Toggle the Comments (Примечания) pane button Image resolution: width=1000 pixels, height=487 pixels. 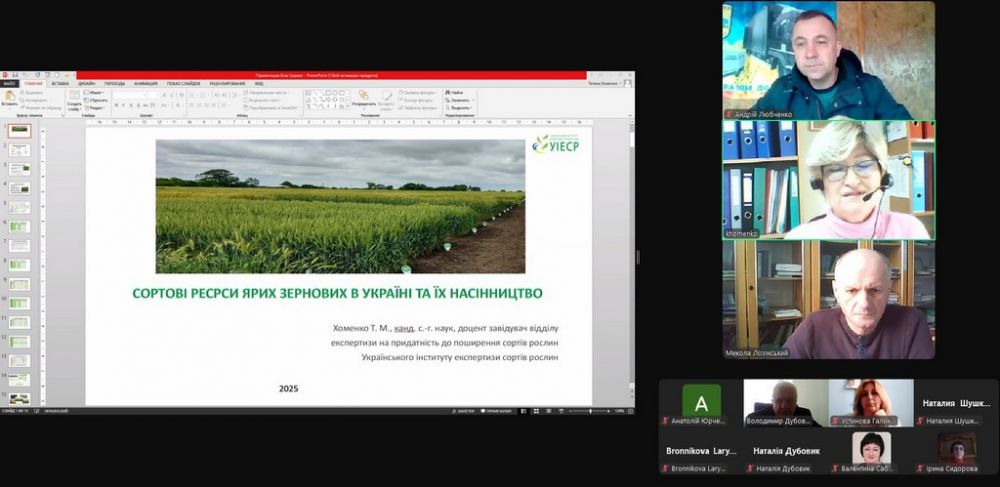point(497,411)
